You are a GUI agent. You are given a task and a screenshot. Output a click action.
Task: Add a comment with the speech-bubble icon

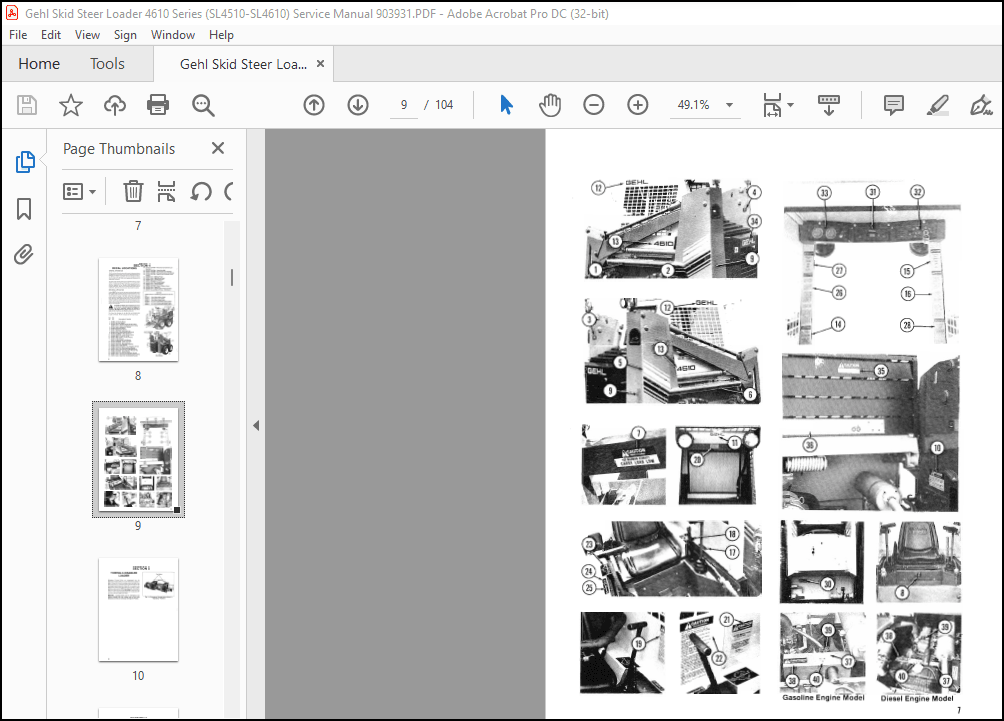pos(893,105)
